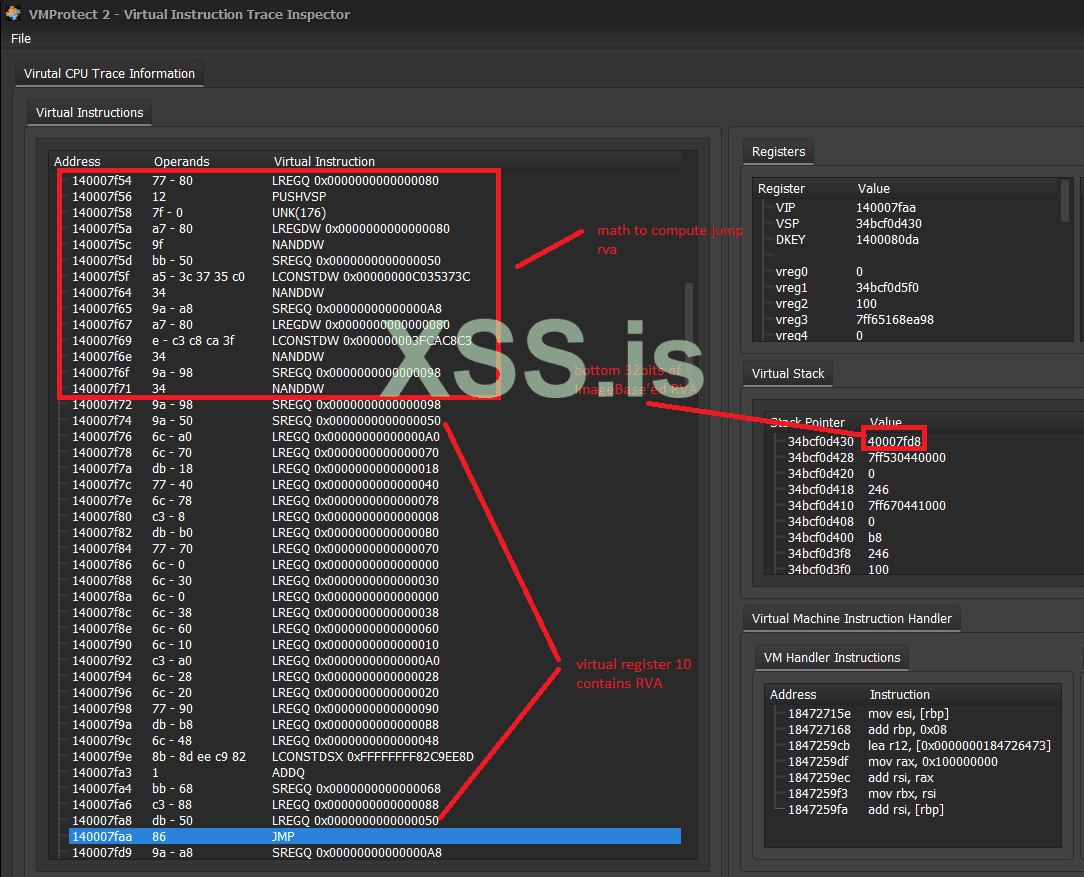Switch to the Registers tab
Viewport: 1084px width, 877px height.
[778, 151]
